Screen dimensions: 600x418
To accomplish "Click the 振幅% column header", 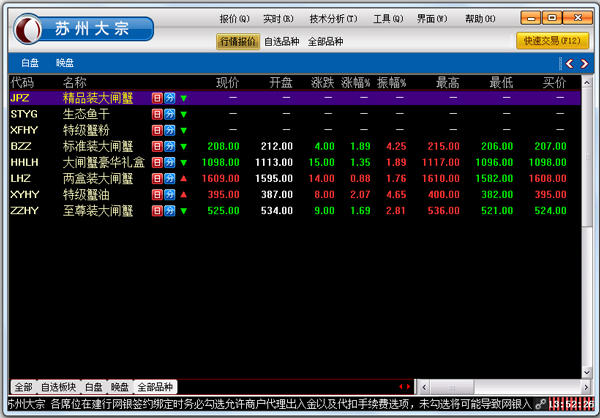I will pos(391,82).
